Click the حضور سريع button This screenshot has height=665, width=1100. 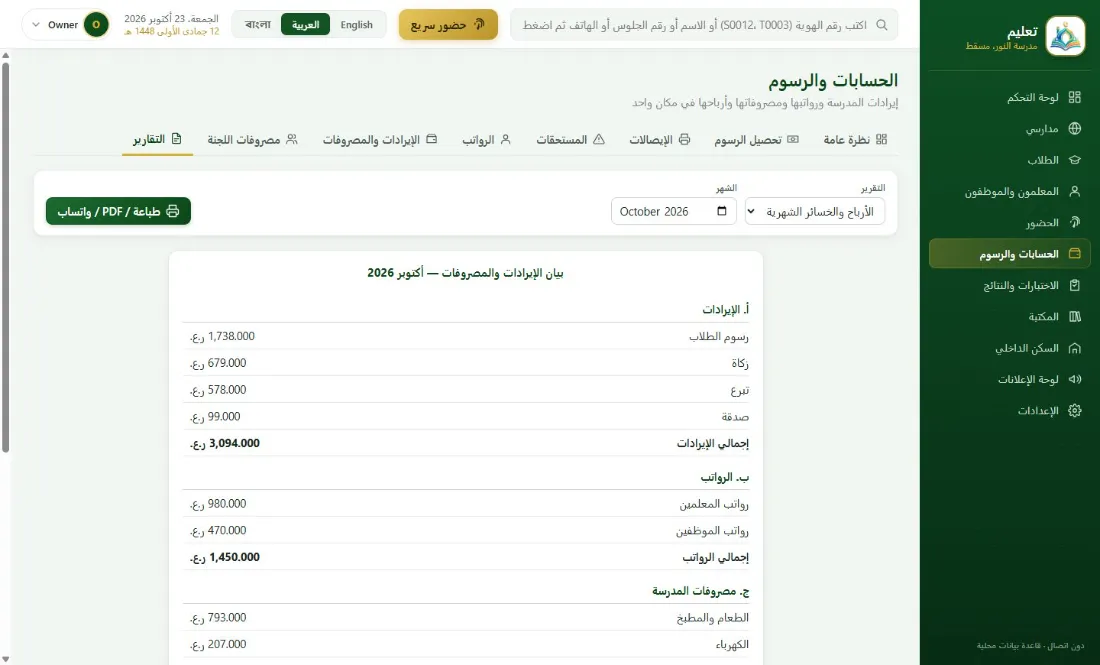click(448, 25)
